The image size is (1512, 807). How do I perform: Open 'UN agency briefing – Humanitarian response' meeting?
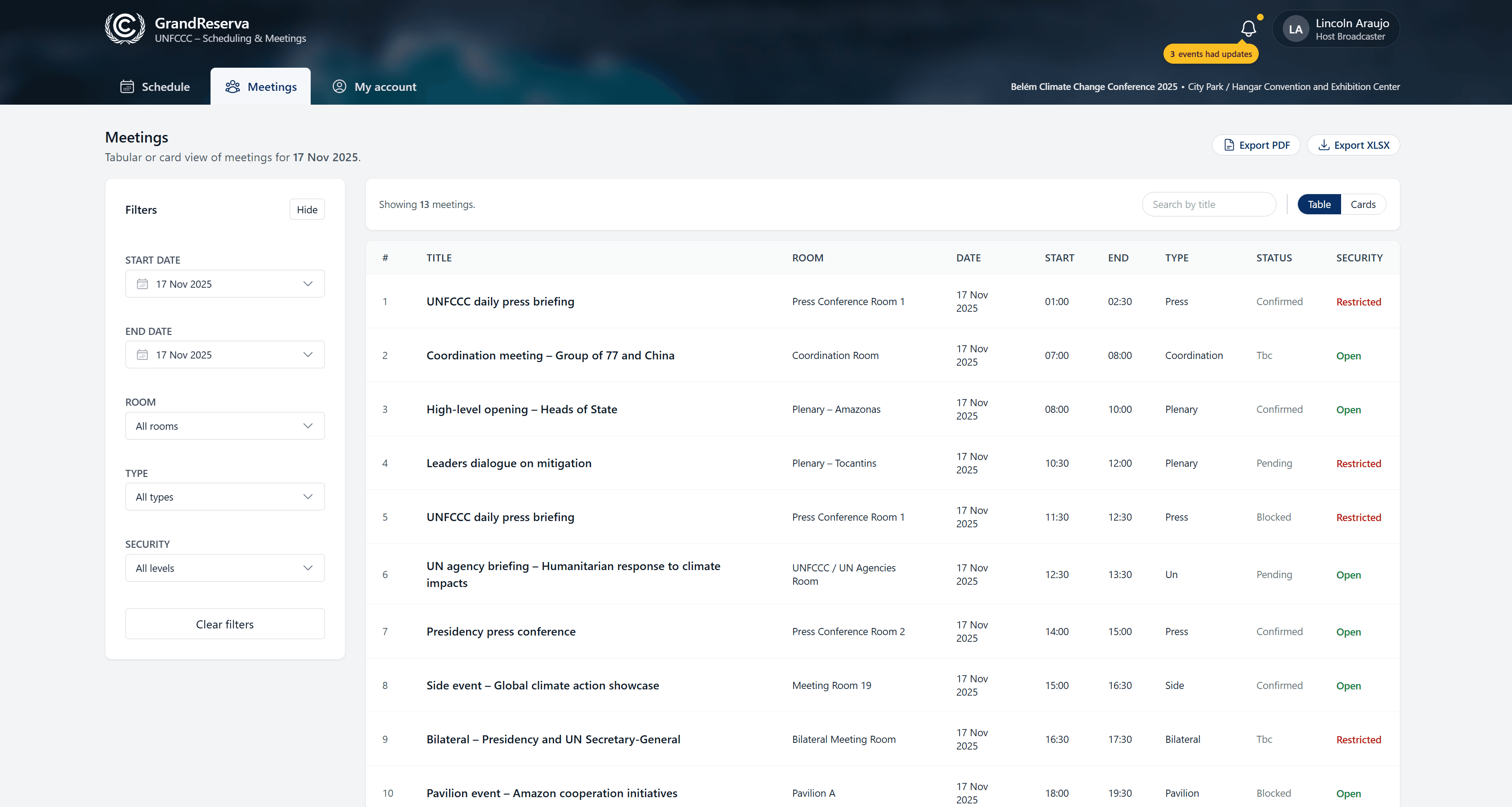point(573,575)
